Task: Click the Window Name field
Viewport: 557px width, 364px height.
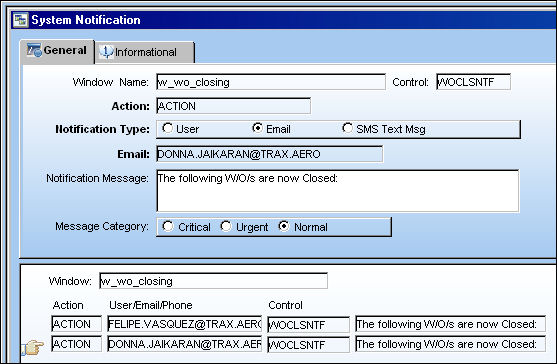Action: coord(271,82)
